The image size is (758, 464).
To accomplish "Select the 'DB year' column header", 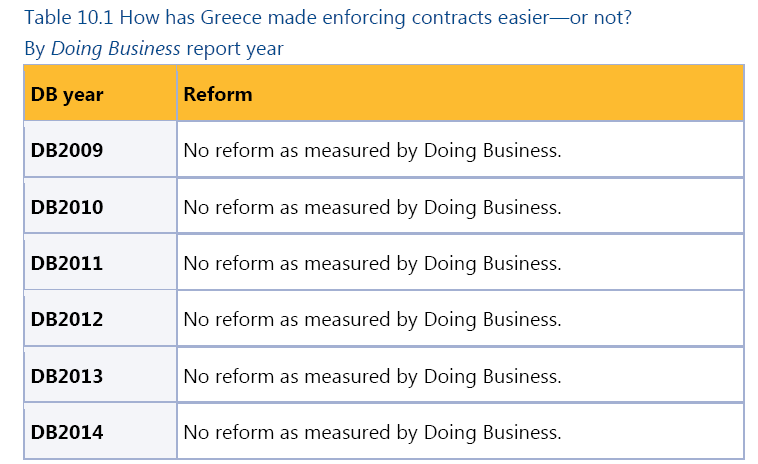I will [67, 94].
